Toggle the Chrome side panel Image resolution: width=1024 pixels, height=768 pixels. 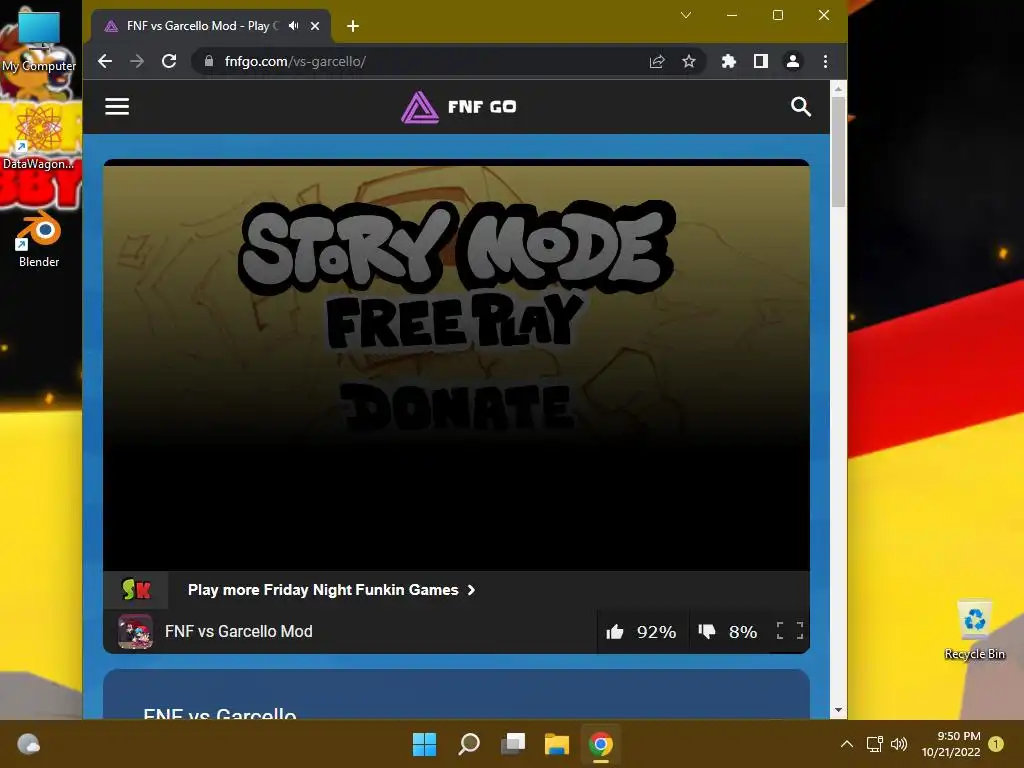click(x=760, y=61)
